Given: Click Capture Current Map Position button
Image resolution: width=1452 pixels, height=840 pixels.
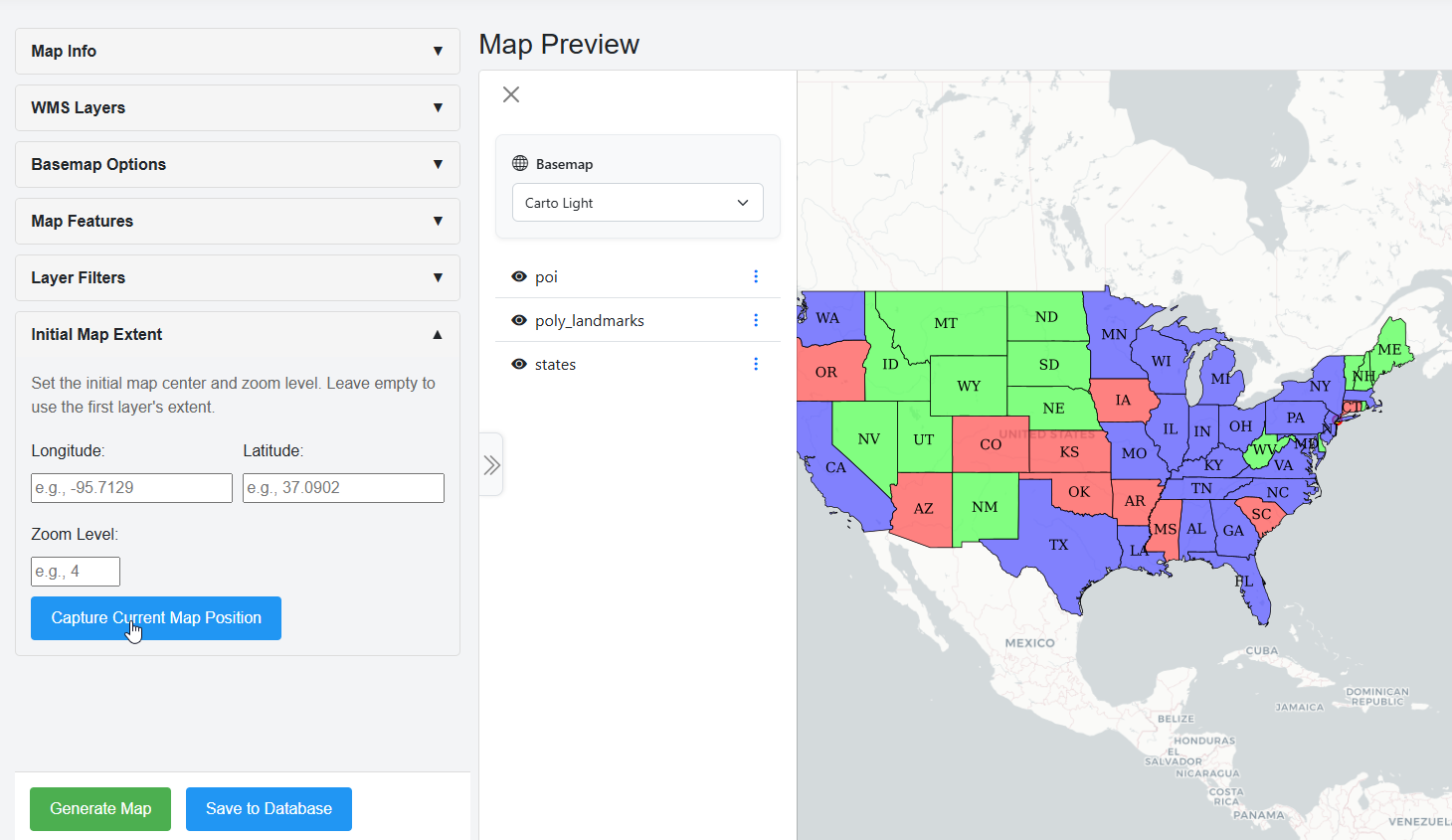Looking at the screenshot, I should pyautogui.click(x=156, y=618).
